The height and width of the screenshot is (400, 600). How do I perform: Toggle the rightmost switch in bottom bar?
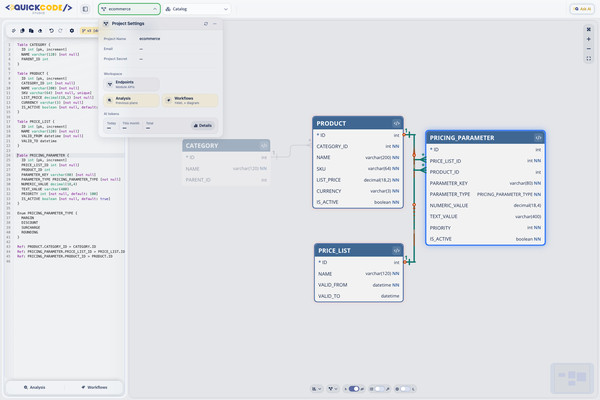[x=405, y=389]
